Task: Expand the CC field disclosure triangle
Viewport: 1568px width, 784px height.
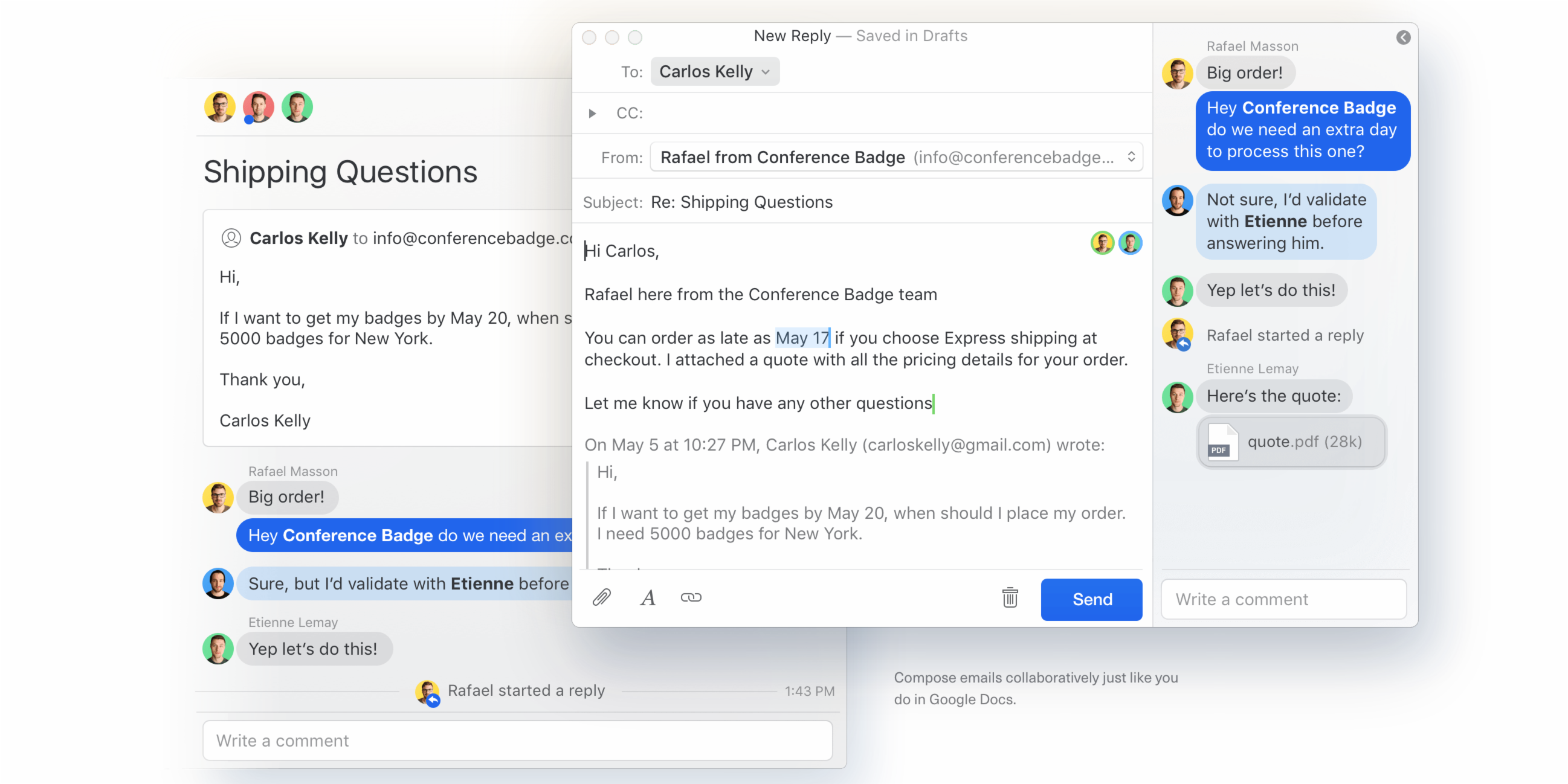Action: coord(592,113)
